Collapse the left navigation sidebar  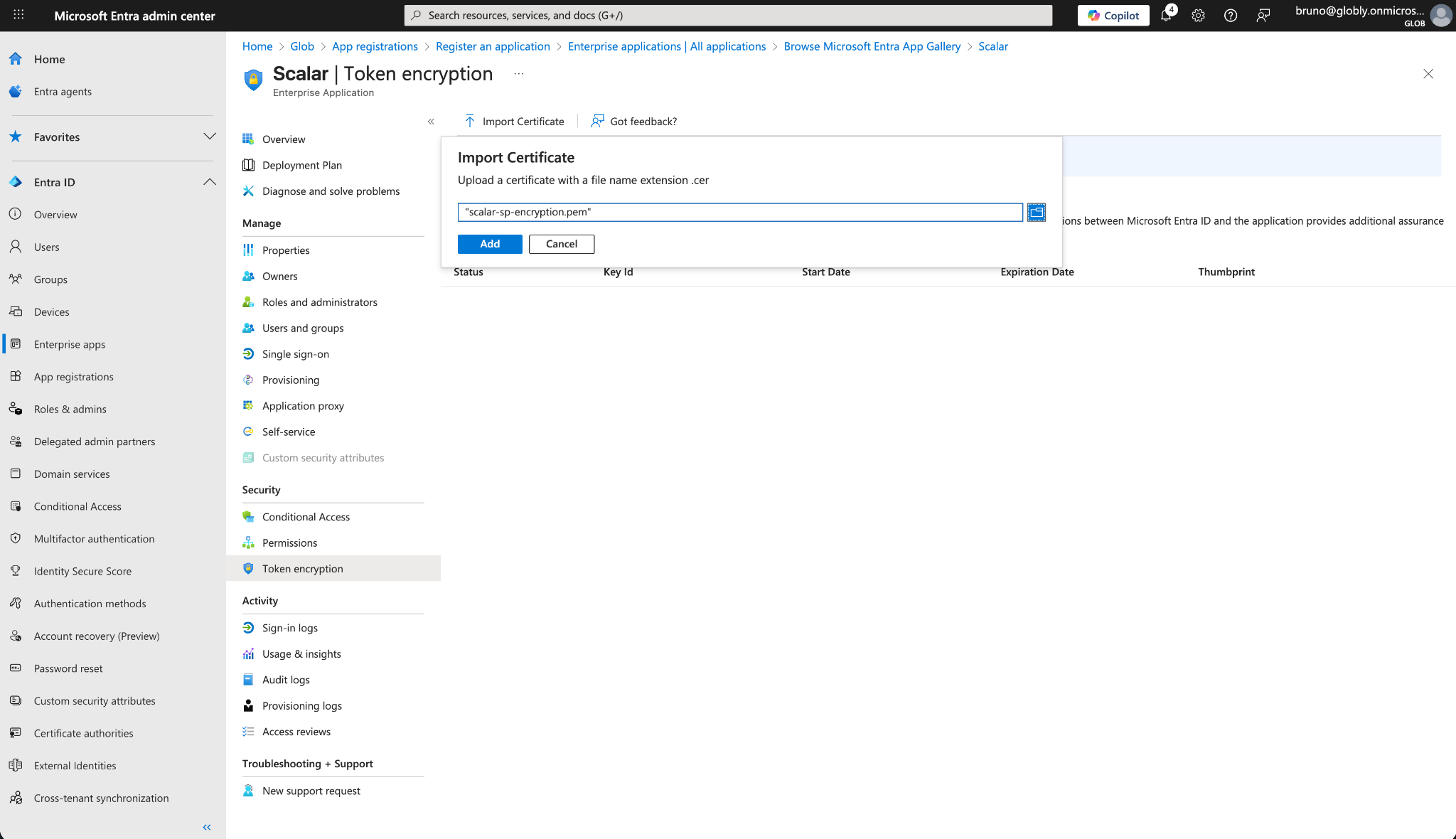click(207, 827)
